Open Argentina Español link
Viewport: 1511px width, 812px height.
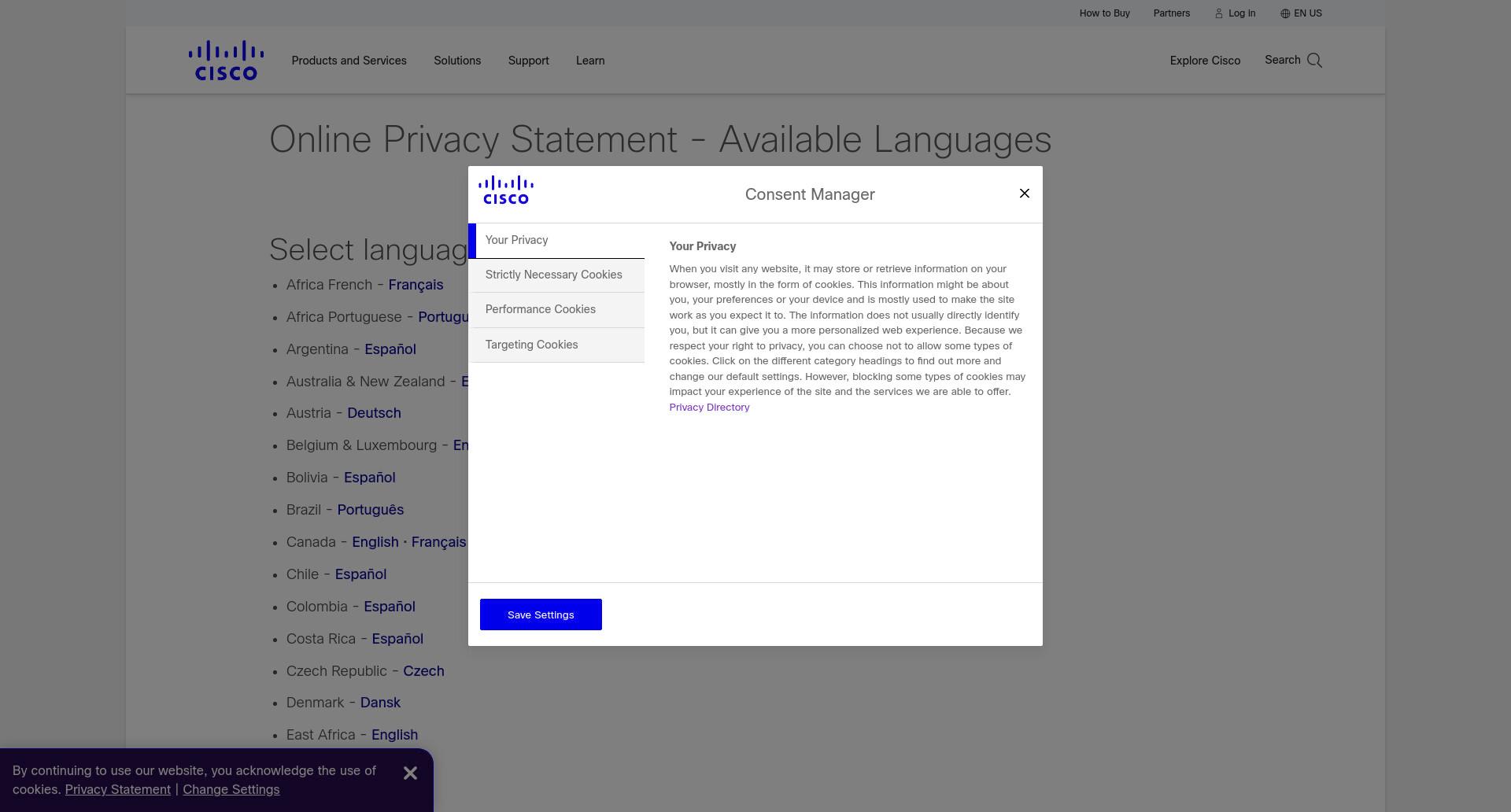[x=390, y=349]
